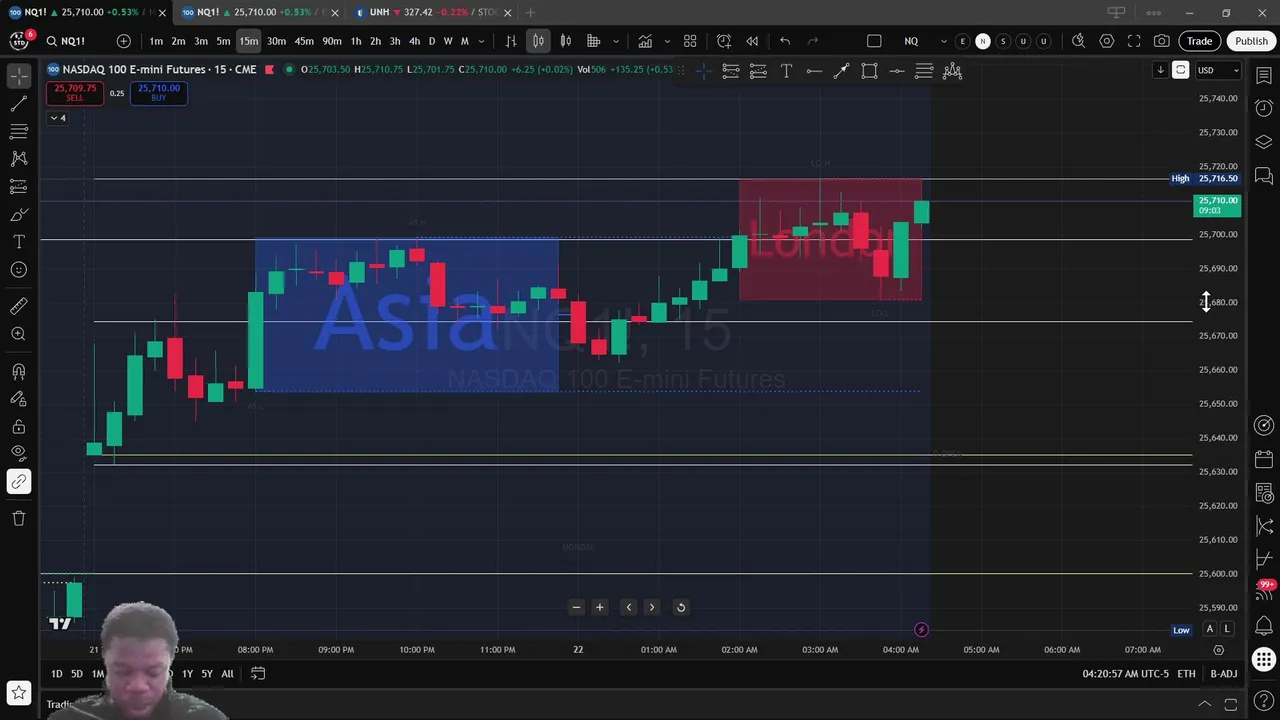Screen dimensions: 1280x720
Task: Remove drawings with trash icon
Action: (18, 518)
